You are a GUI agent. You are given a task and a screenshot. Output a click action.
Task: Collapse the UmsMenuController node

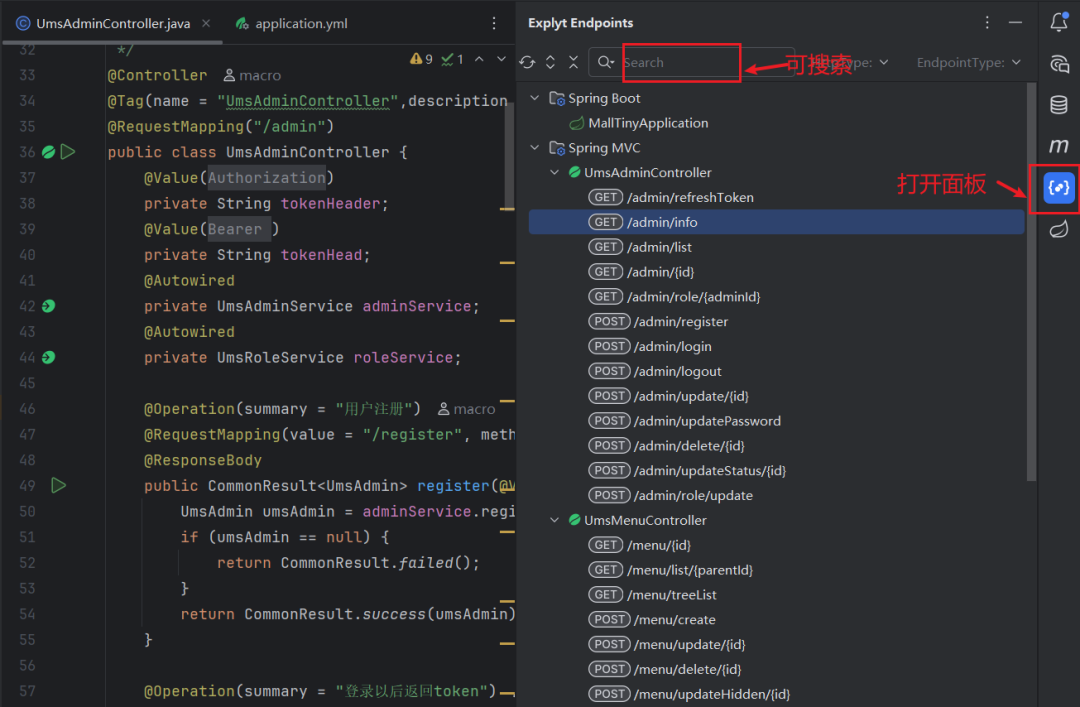(554, 520)
